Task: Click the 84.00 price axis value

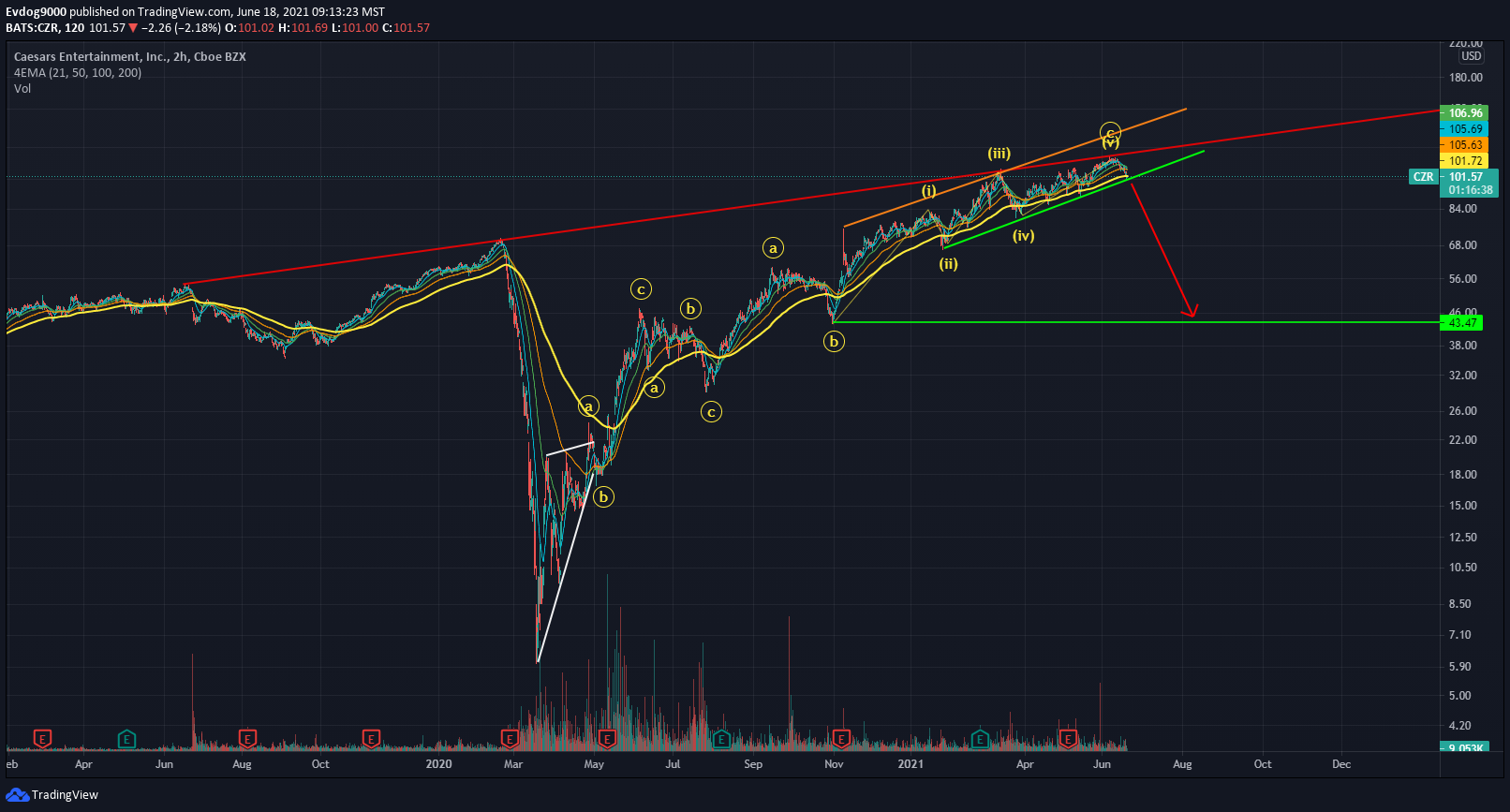Action: pos(1463,209)
